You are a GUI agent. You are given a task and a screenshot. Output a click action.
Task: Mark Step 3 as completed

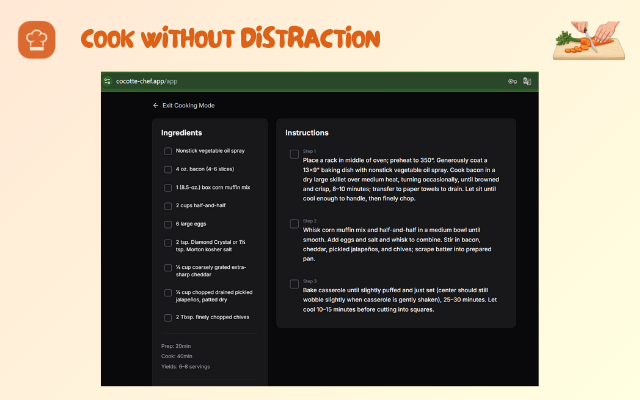(x=294, y=284)
